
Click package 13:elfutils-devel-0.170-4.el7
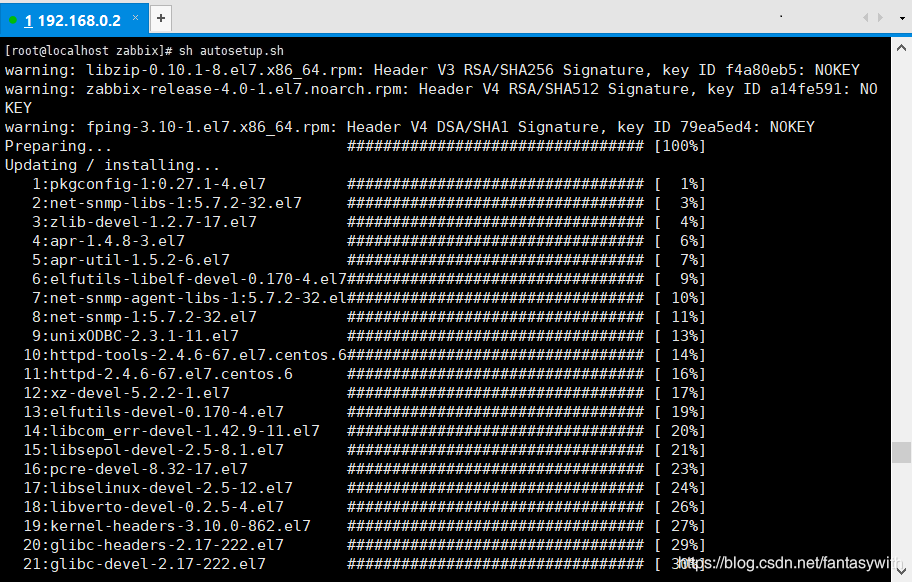[x=154, y=412]
